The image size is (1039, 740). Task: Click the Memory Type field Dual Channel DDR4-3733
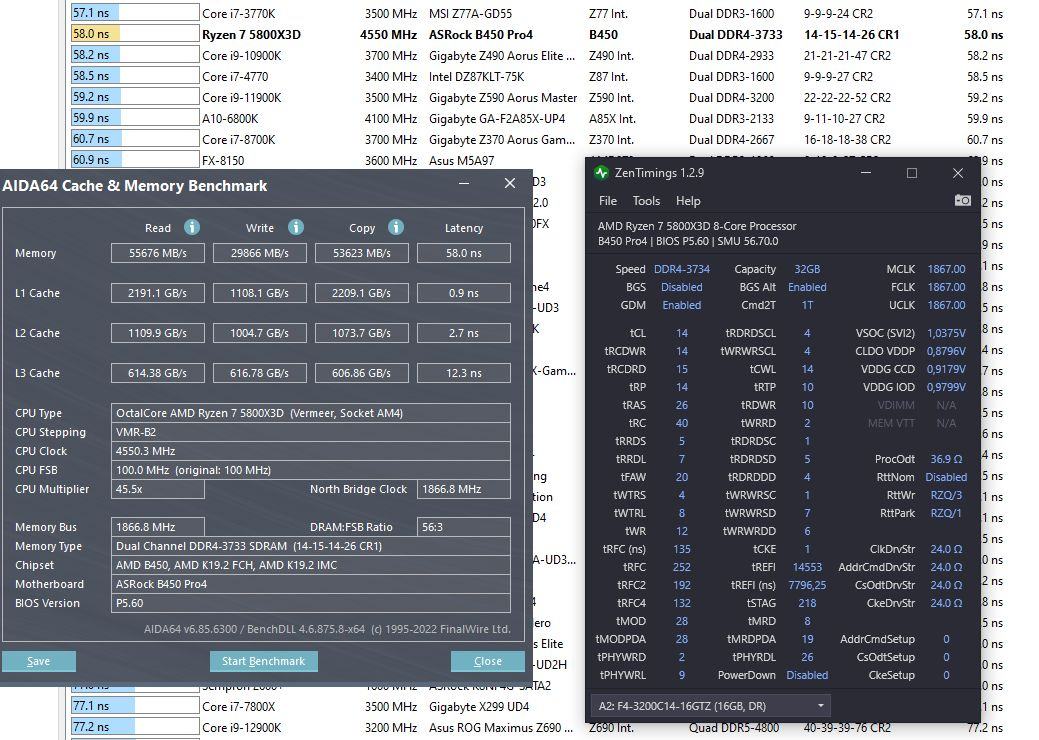tap(311, 546)
